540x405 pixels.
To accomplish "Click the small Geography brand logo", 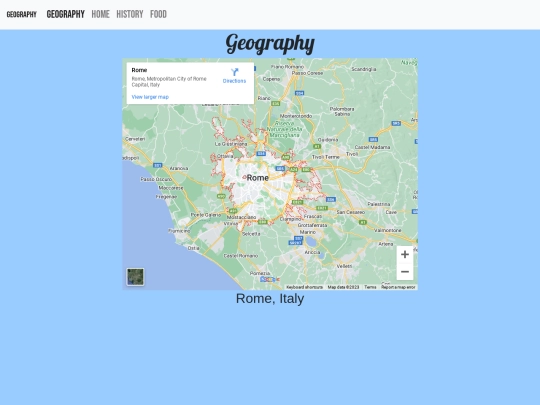I will coord(21,14).
